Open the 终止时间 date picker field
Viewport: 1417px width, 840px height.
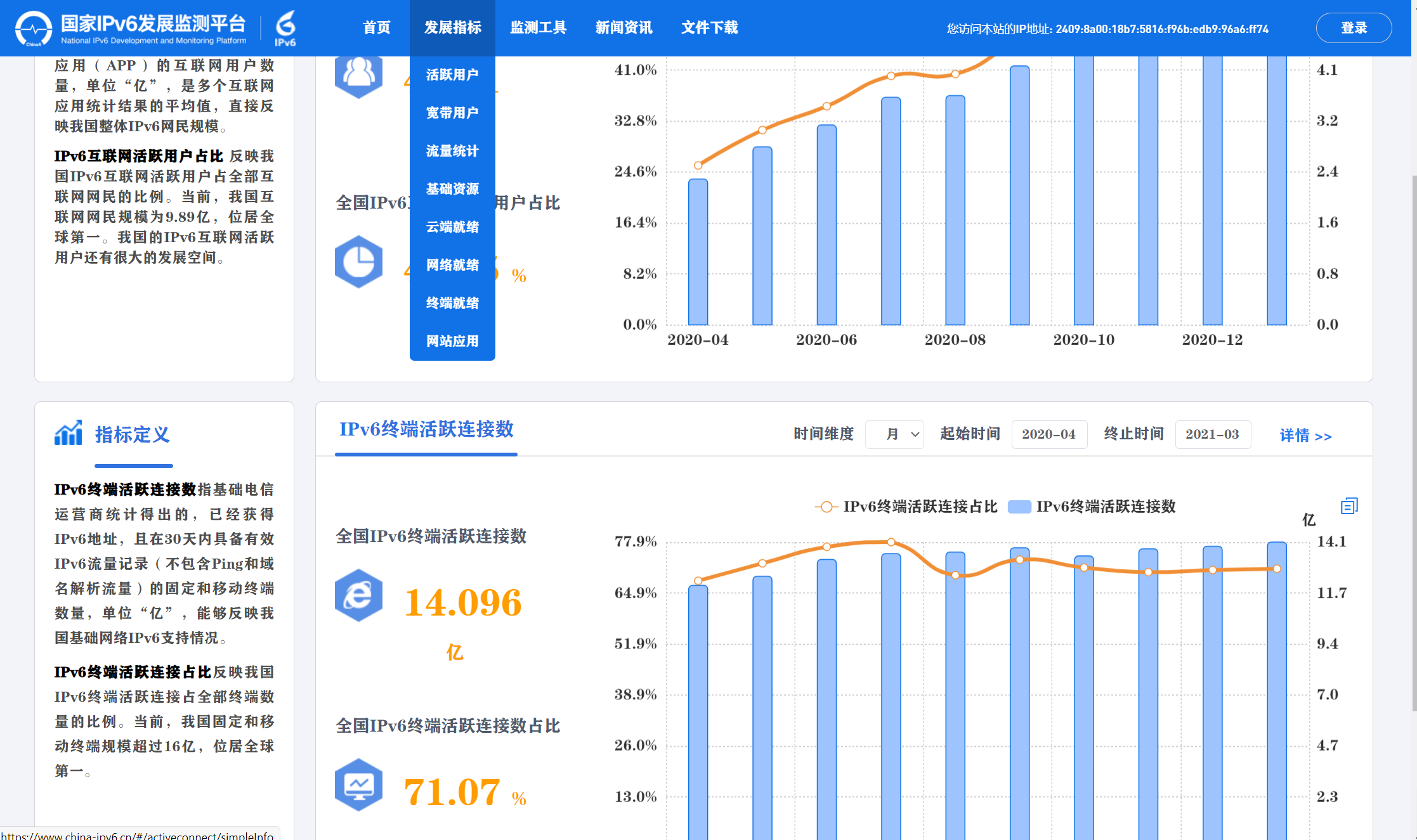pos(1213,434)
